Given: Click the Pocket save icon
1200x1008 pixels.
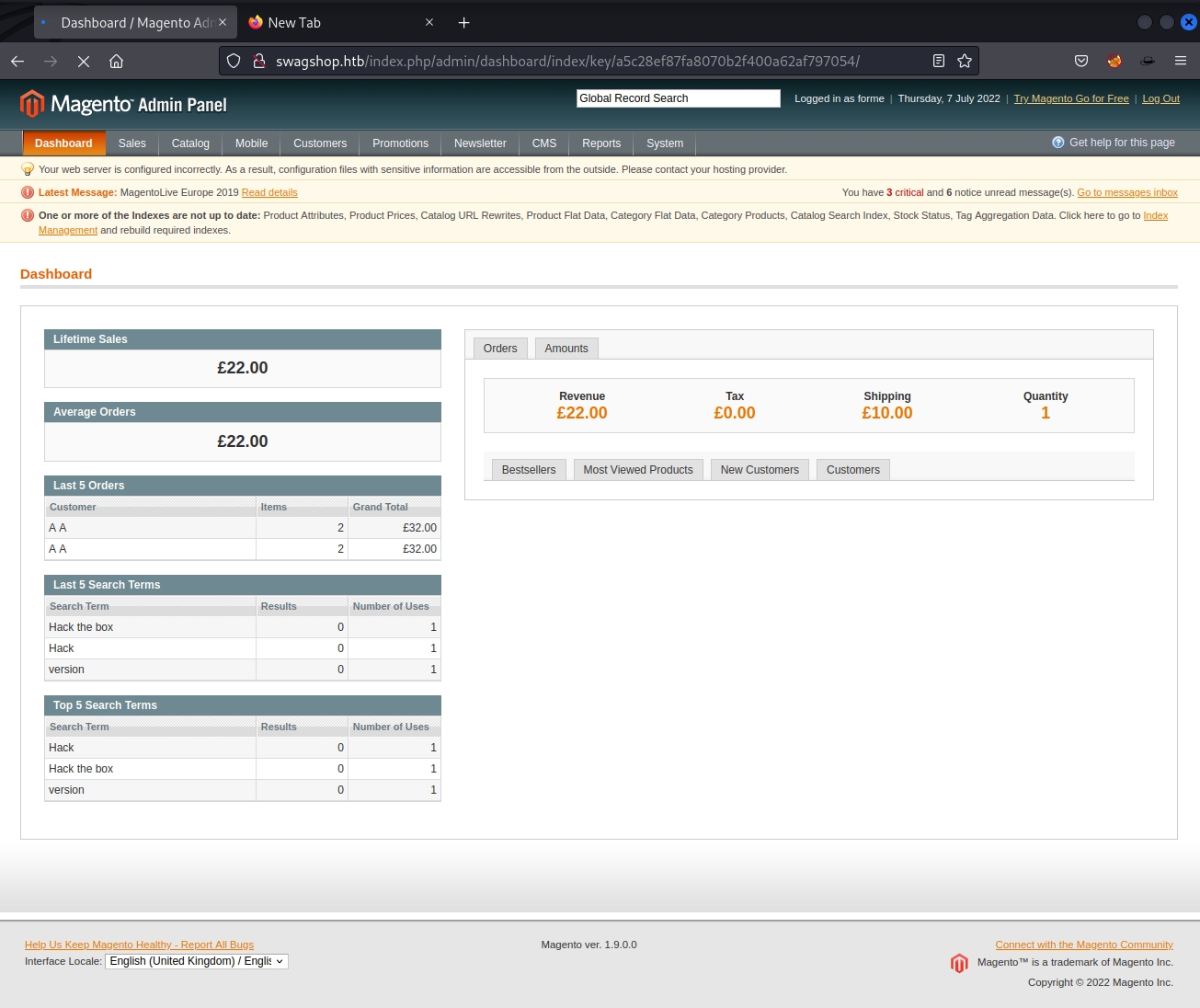Looking at the screenshot, I should coord(1080,61).
